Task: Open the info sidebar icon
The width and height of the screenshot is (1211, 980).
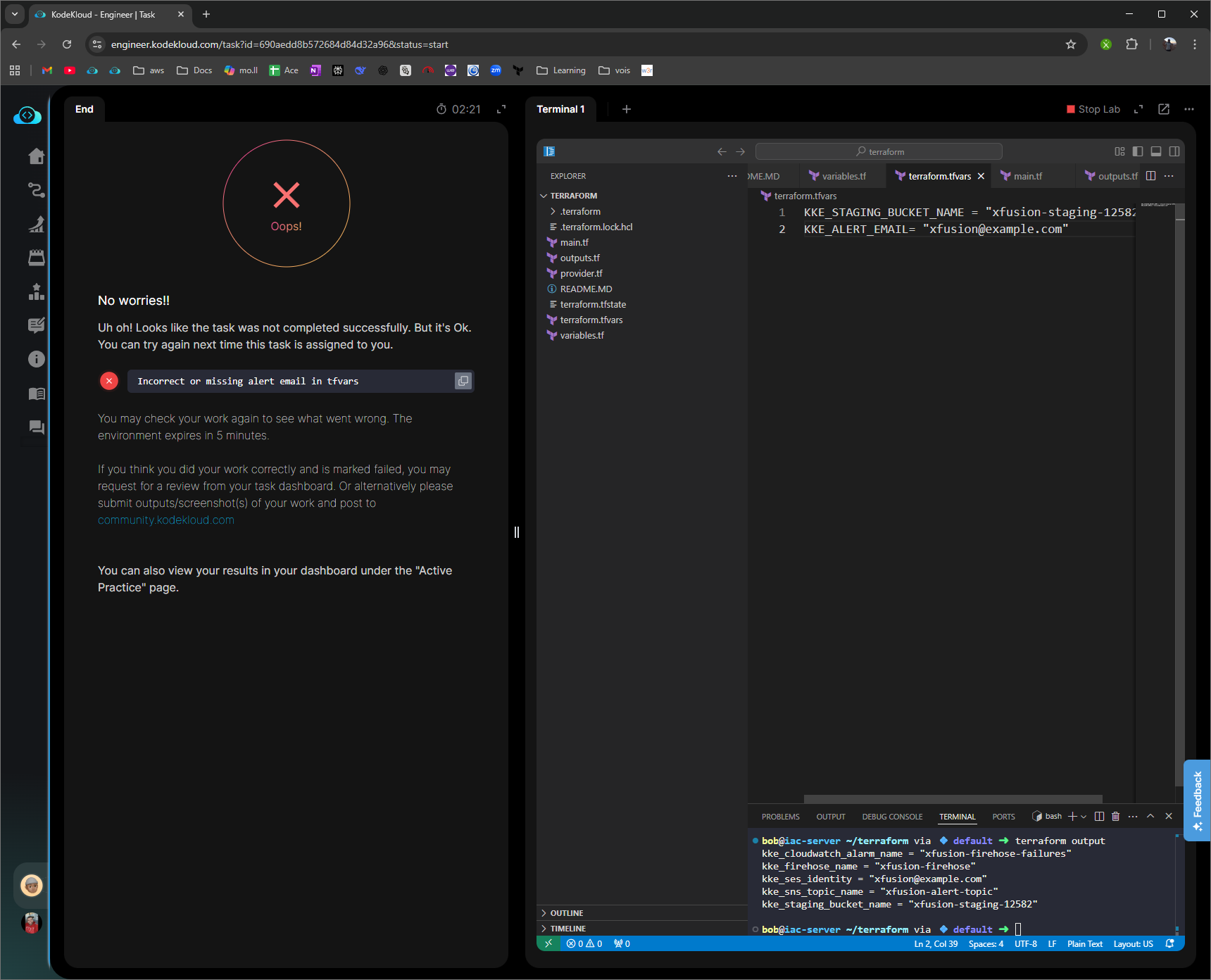Action: [37, 359]
